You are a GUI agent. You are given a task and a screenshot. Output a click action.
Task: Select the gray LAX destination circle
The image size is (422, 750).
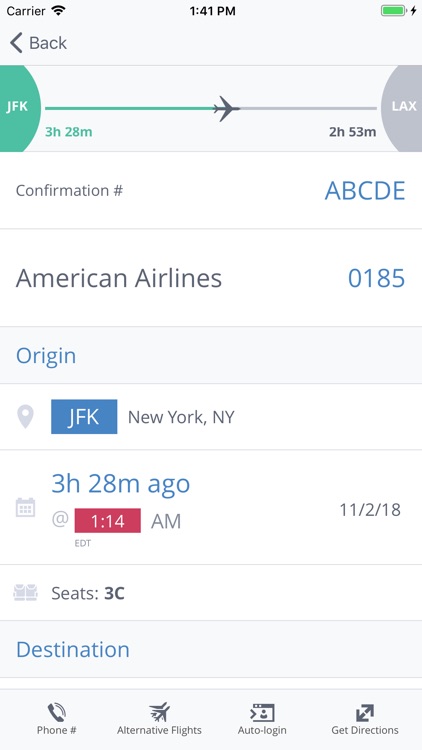coord(402,108)
